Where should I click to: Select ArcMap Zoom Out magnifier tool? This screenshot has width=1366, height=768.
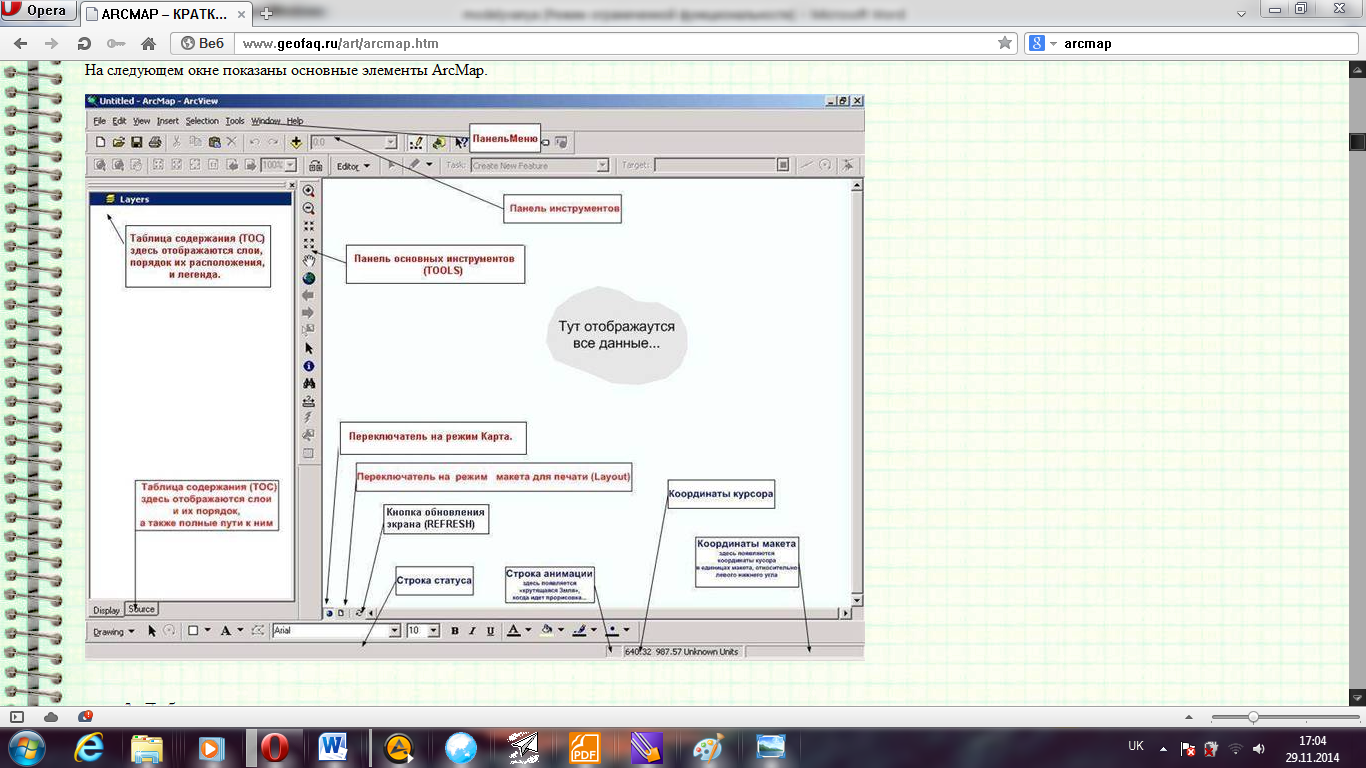(309, 209)
